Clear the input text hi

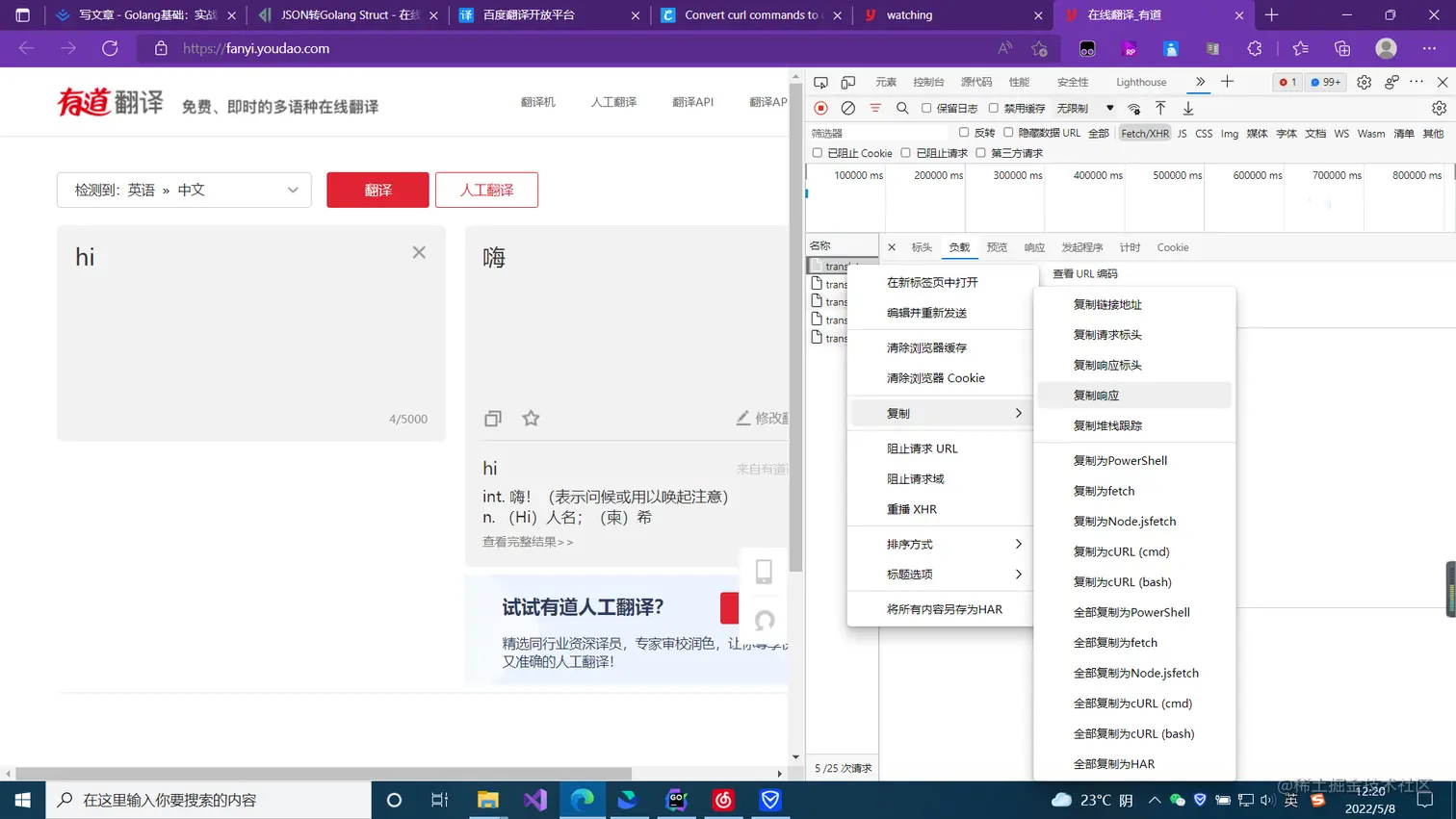419,252
